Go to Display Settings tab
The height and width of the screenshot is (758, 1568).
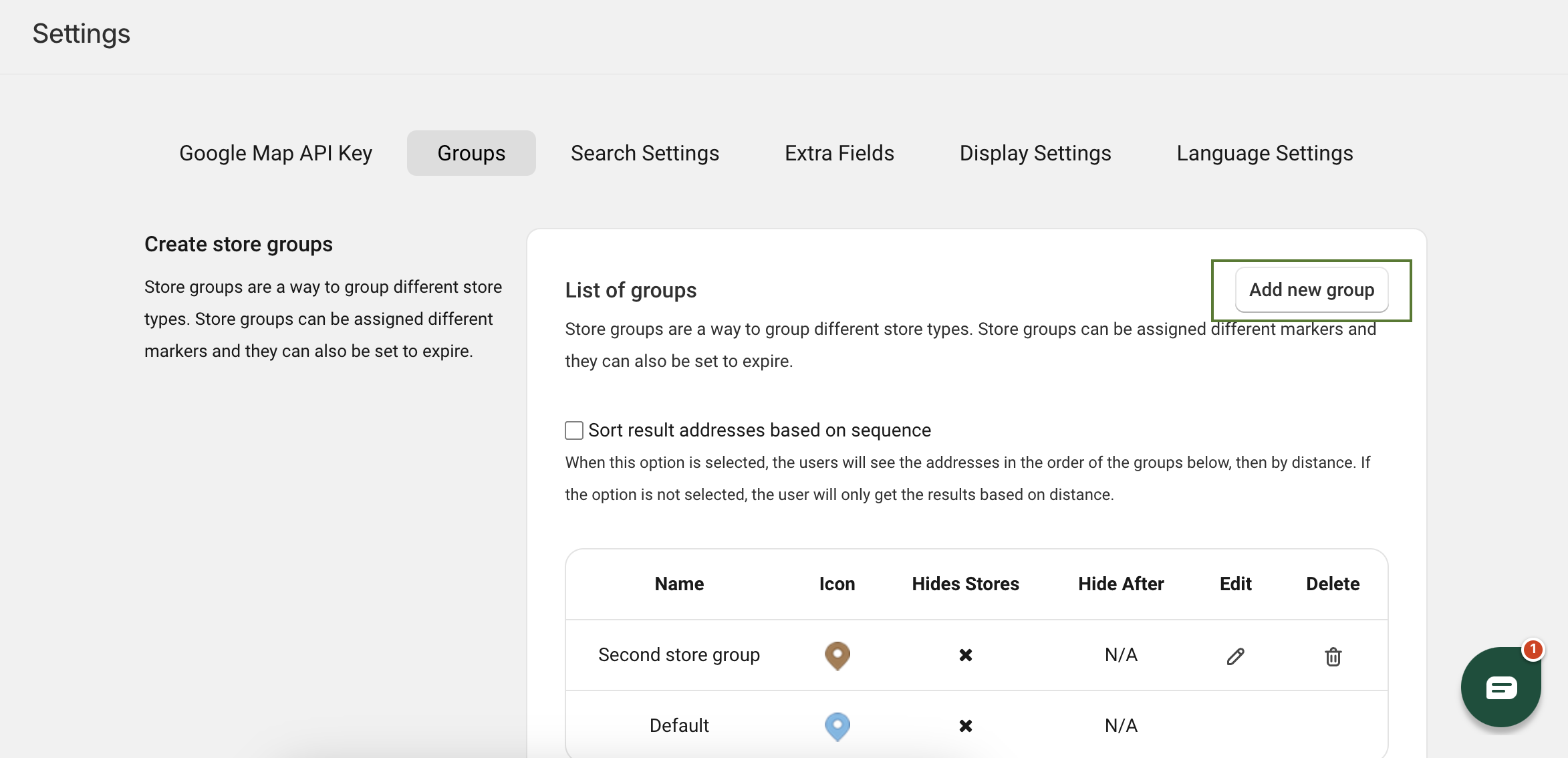(1035, 153)
